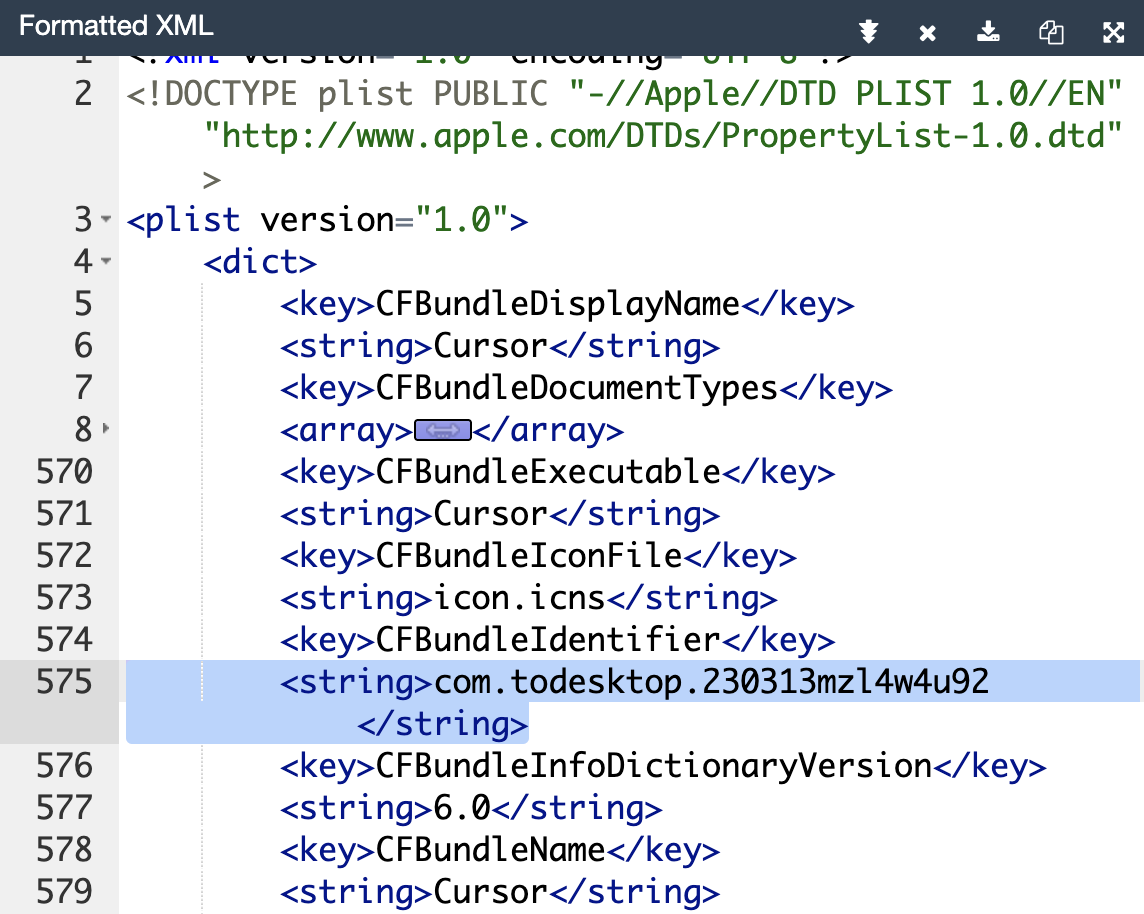Toggle fullscreen view of Formatted XML panel
Screen dimensions: 1144x914
coord(1113,32)
